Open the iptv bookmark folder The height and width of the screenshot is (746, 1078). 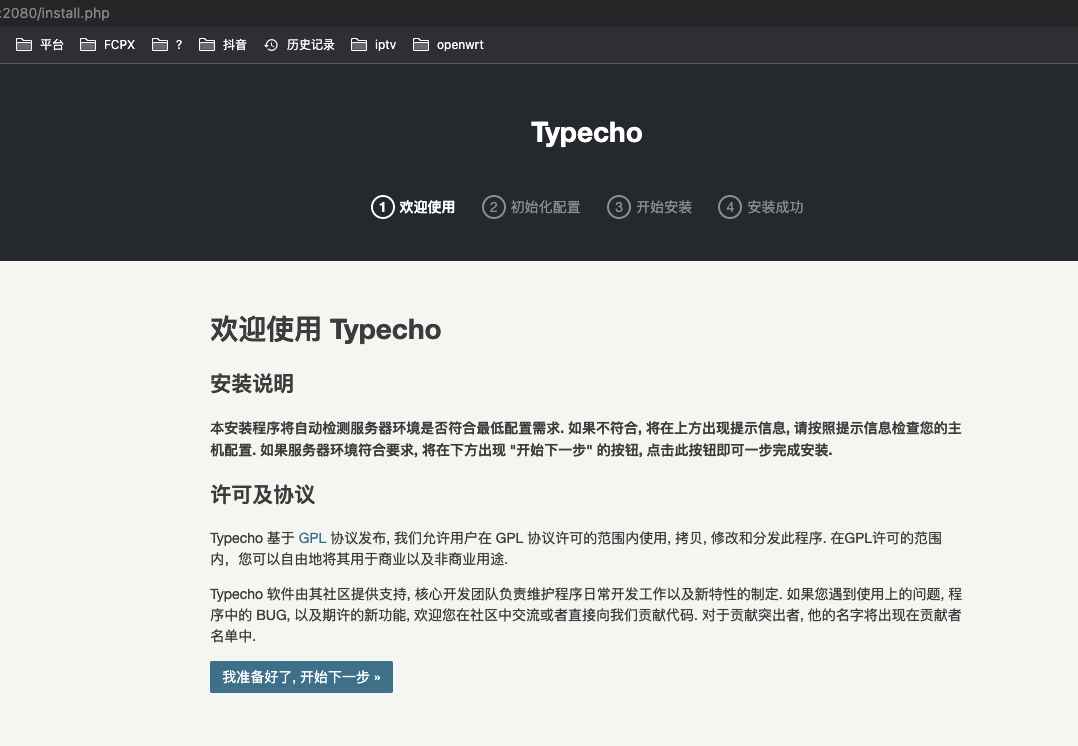click(x=373, y=45)
